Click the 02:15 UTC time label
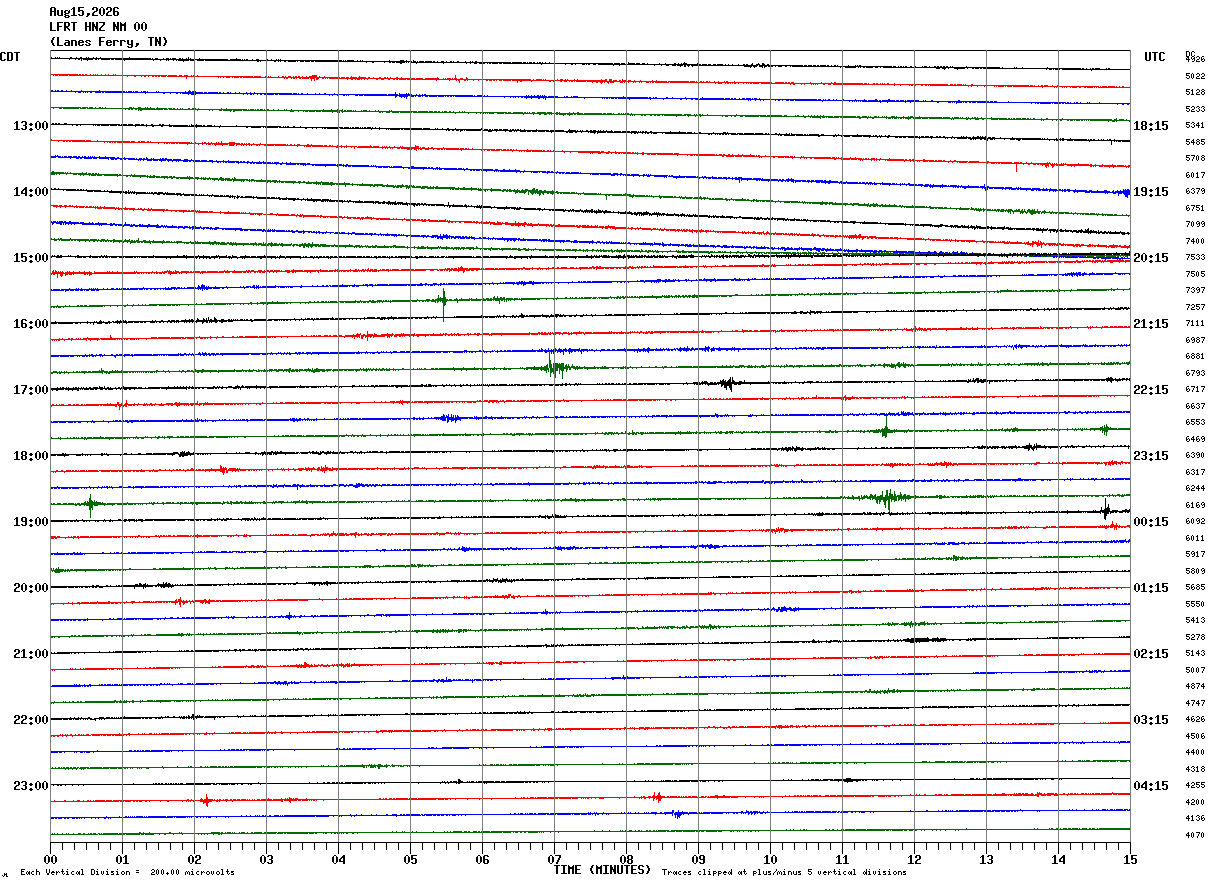 (1151, 654)
